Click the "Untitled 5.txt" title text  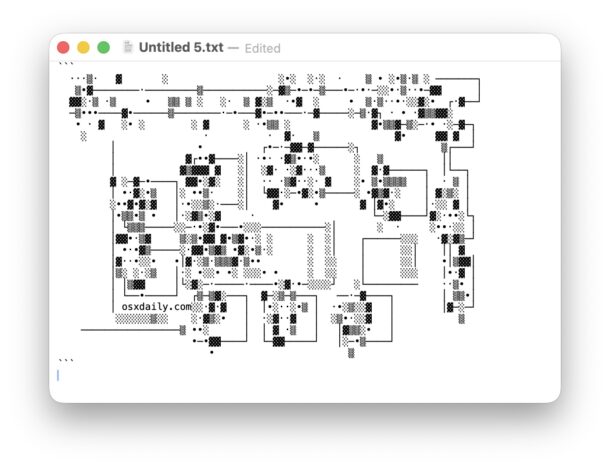(181, 47)
